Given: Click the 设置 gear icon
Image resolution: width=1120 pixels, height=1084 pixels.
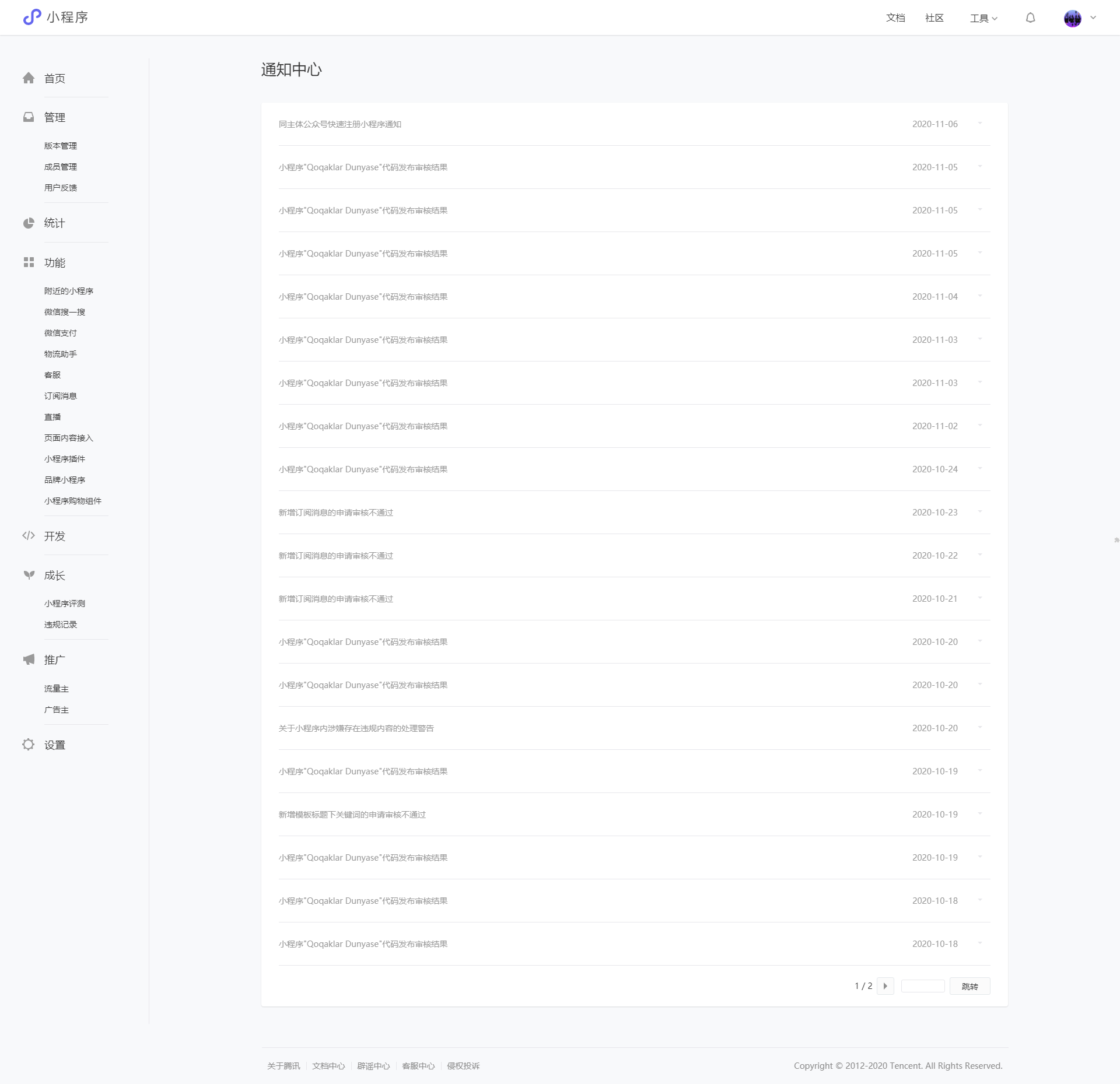Looking at the screenshot, I should click(29, 745).
